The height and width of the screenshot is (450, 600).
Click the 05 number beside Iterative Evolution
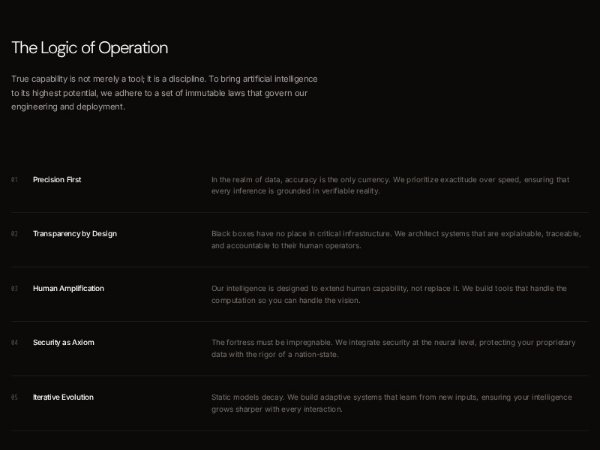point(15,397)
